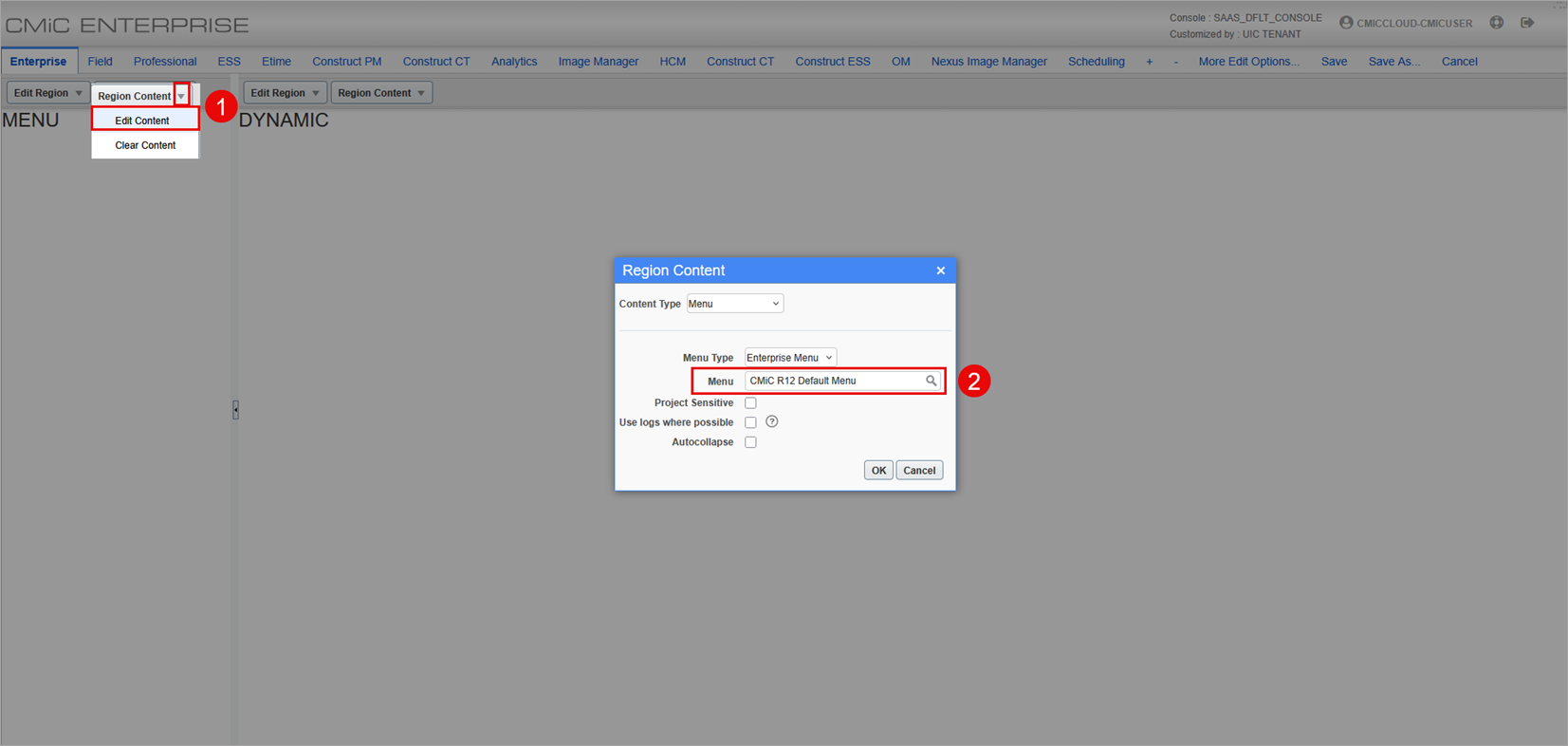Select the Image Manager tab
Viewport: 1568px width, 746px height.
click(599, 62)
